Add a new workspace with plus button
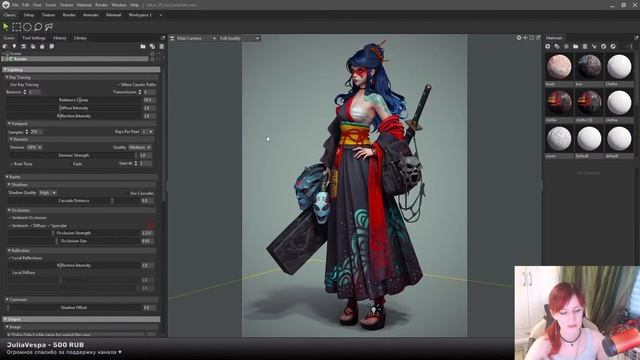 (x=160, y=15)
